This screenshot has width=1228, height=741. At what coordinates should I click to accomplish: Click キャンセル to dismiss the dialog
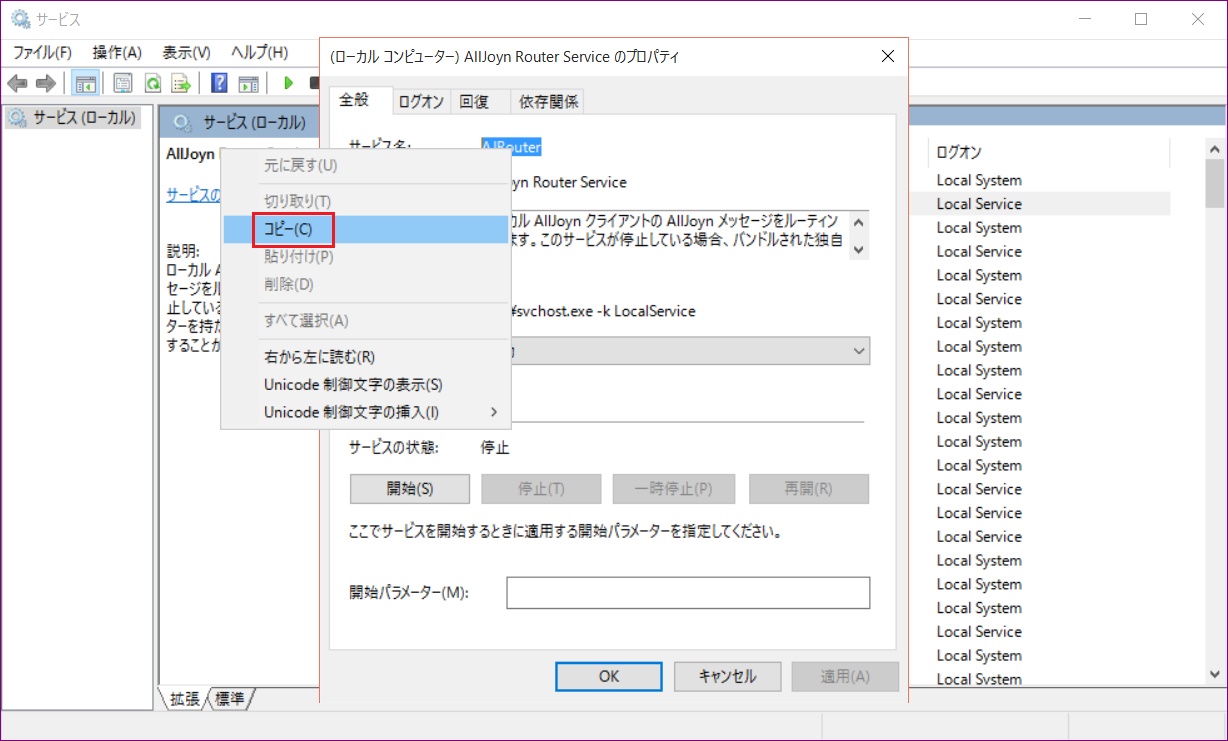point(727,676)
